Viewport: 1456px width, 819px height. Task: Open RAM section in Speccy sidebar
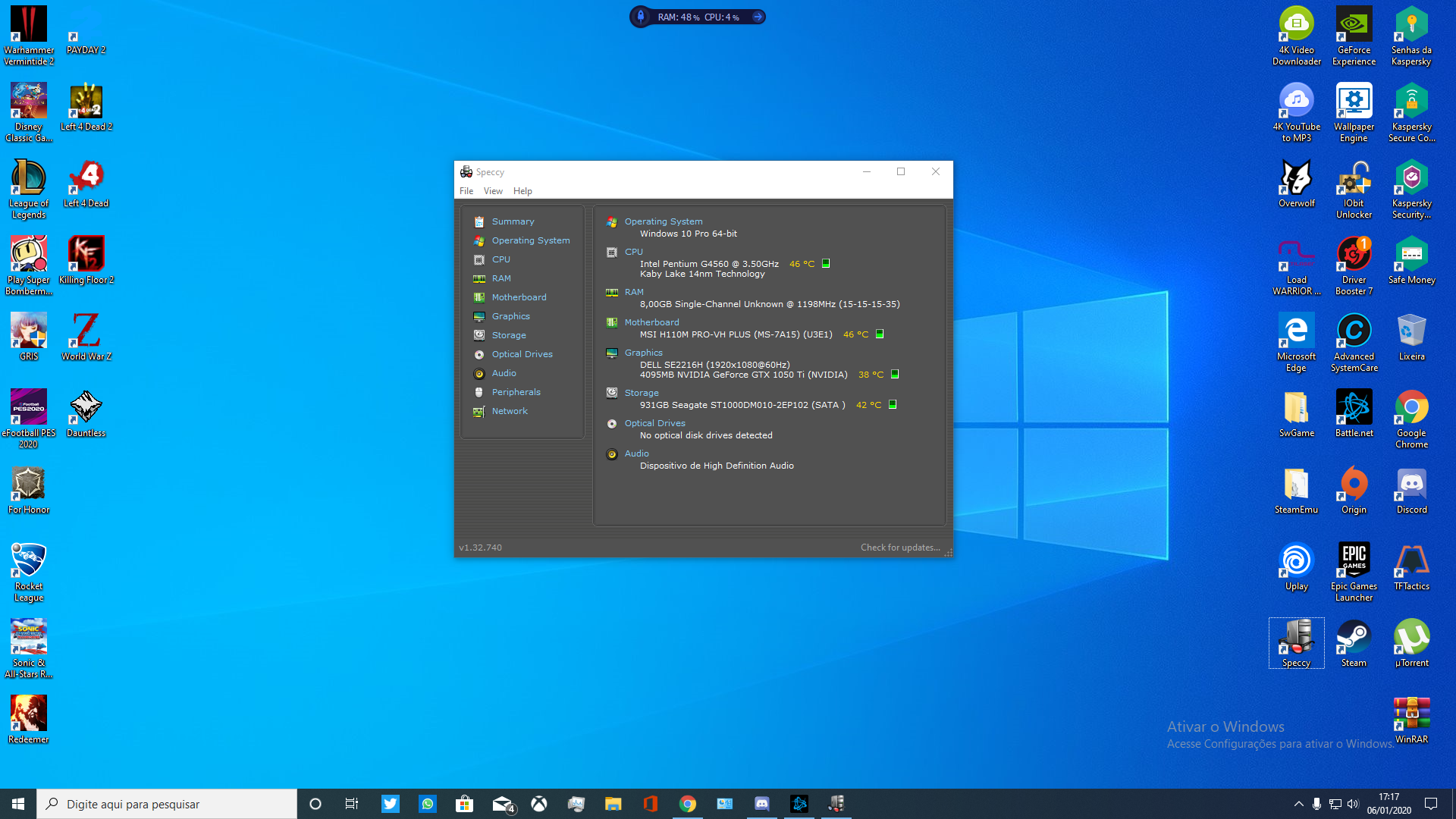pyautogui.click(x=501, y=278)
